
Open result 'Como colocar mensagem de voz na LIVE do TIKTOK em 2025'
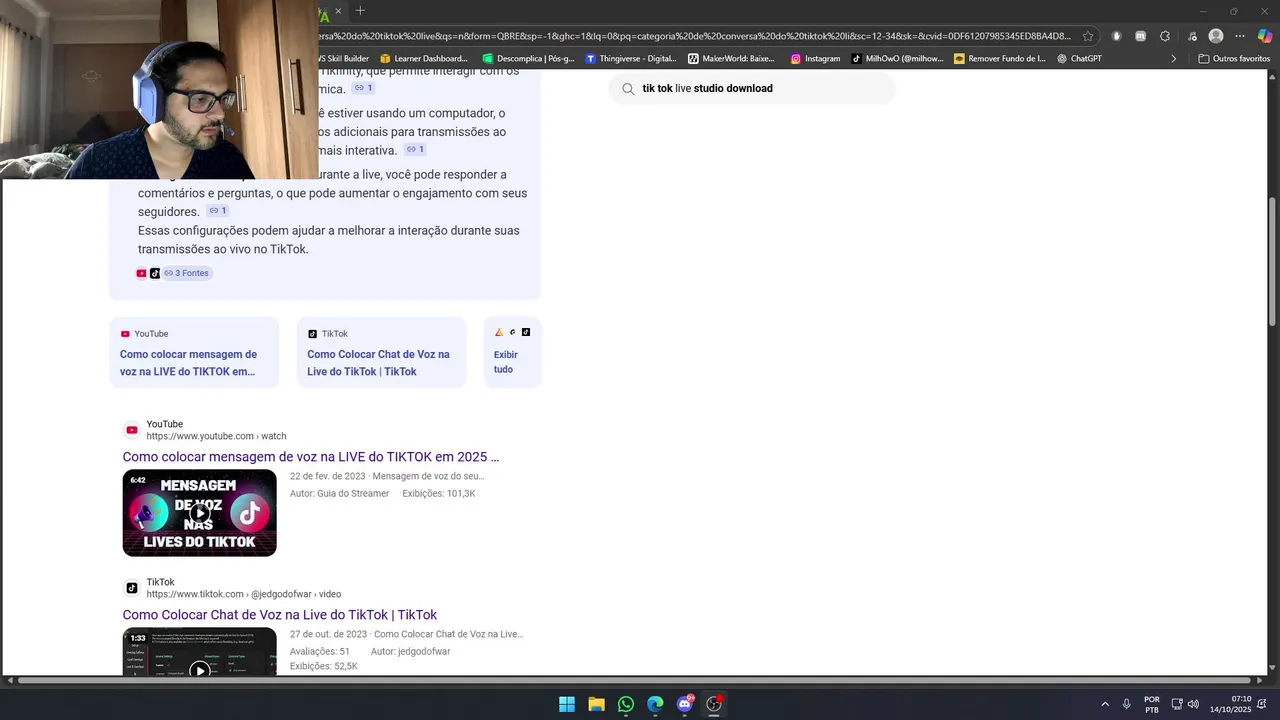click(x=311, y=457)
